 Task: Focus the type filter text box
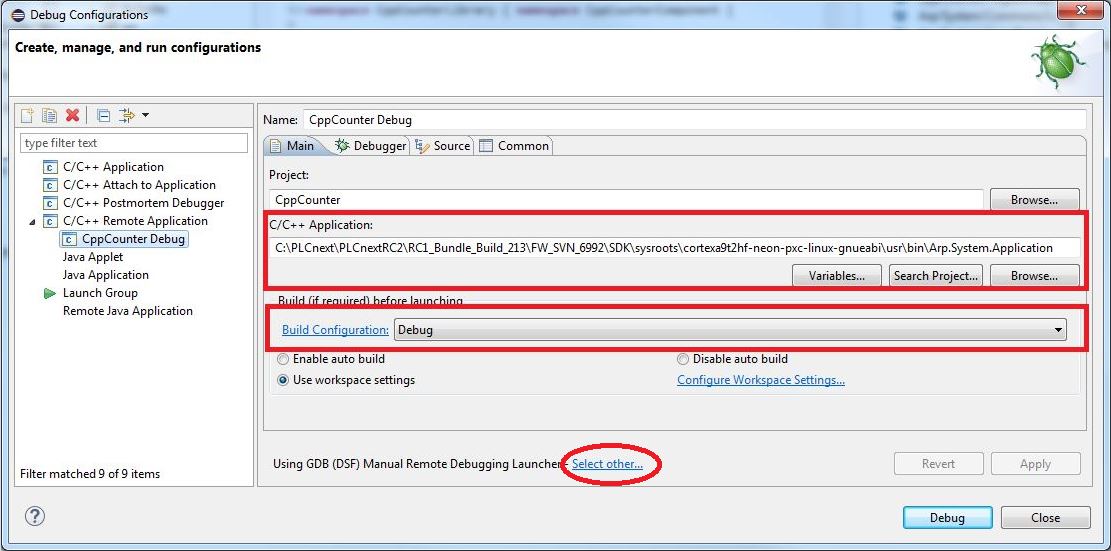tap(134, 143)
